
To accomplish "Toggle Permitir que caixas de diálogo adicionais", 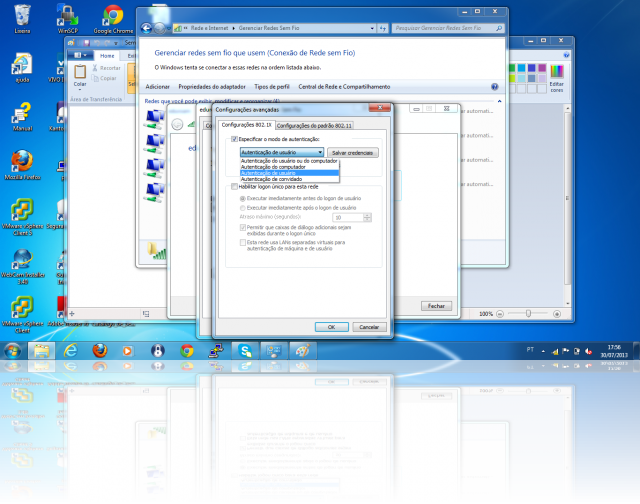I will (x=243, y=227).
